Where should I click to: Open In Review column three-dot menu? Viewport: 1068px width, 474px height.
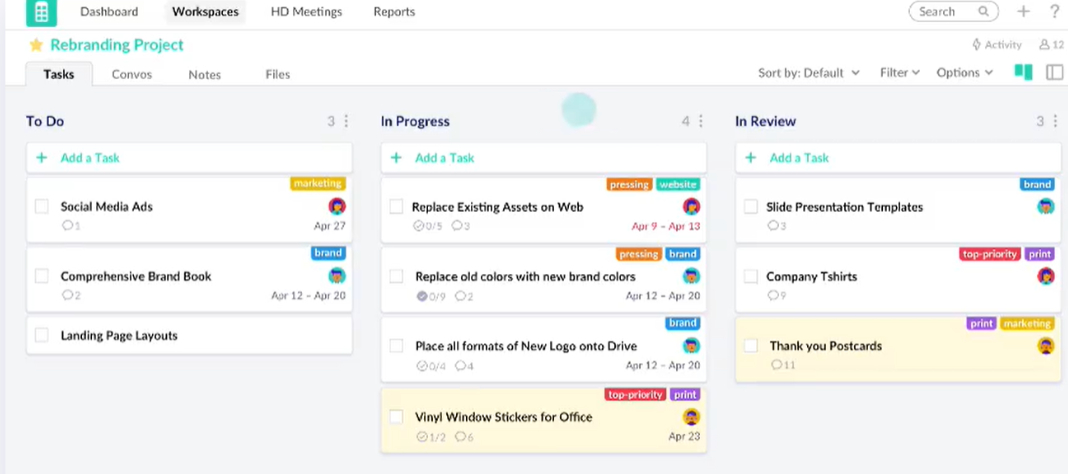tap(1056, 121)
